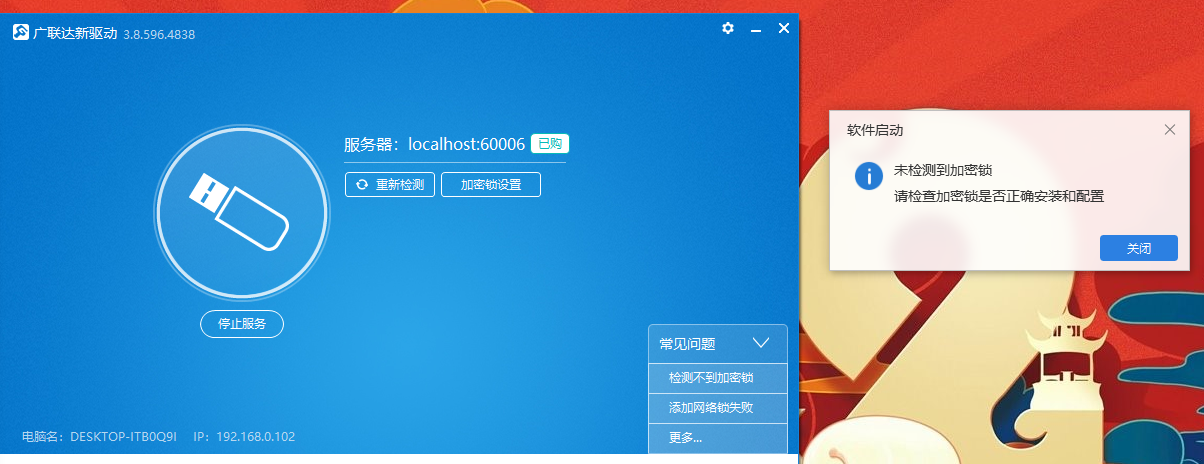Open settings via the gear icon
This screenshot has height=464, width=1204.
[x=728, y=28]
